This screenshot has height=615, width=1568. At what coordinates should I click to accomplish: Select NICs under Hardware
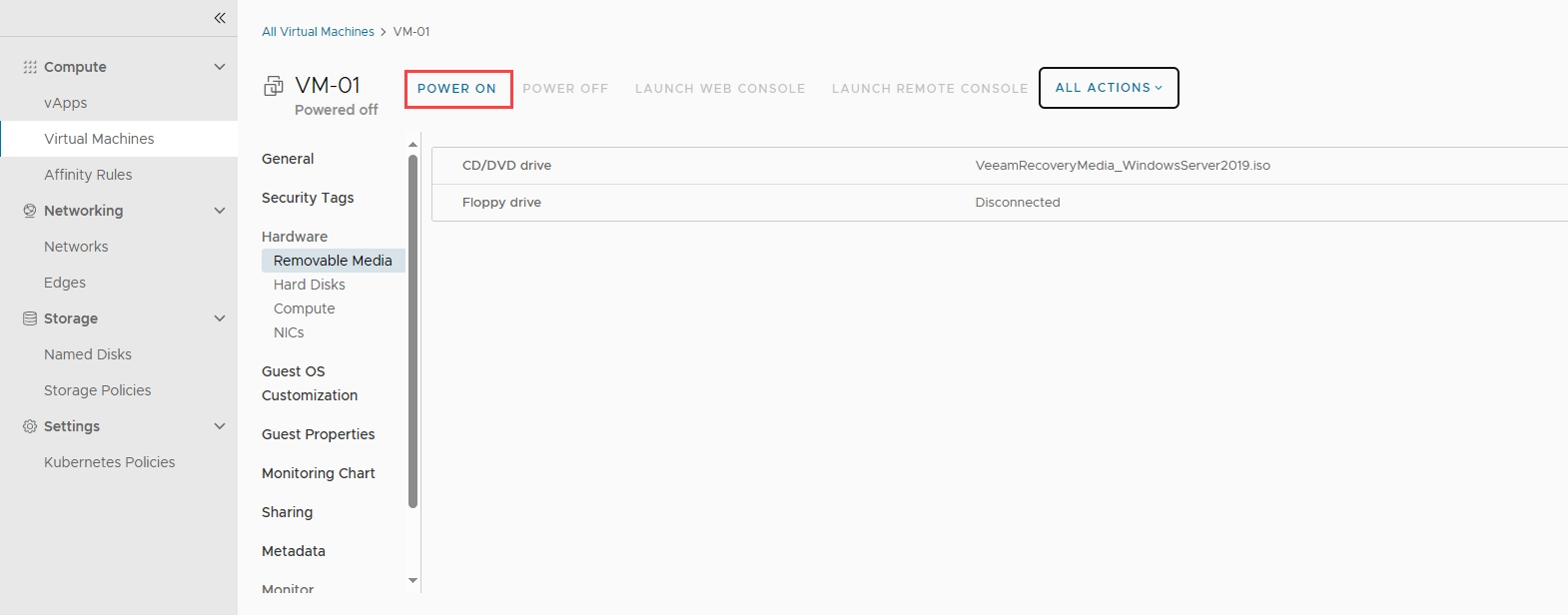pyautogui.click(x=289, y=332)
